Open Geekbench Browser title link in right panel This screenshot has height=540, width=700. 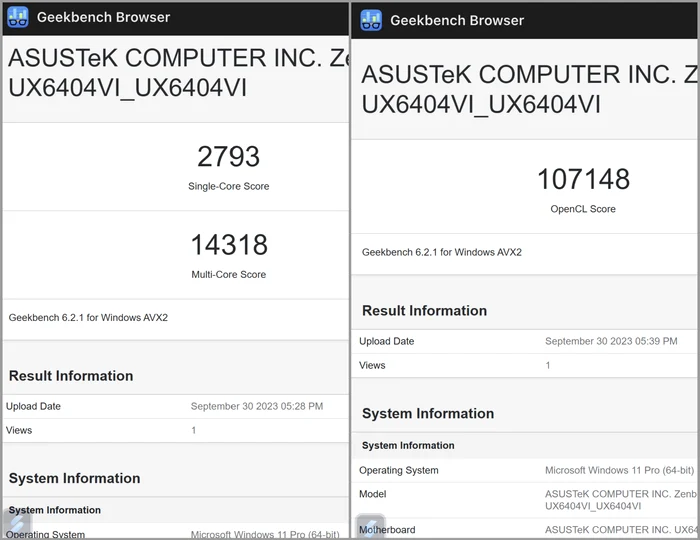[457, 20]
